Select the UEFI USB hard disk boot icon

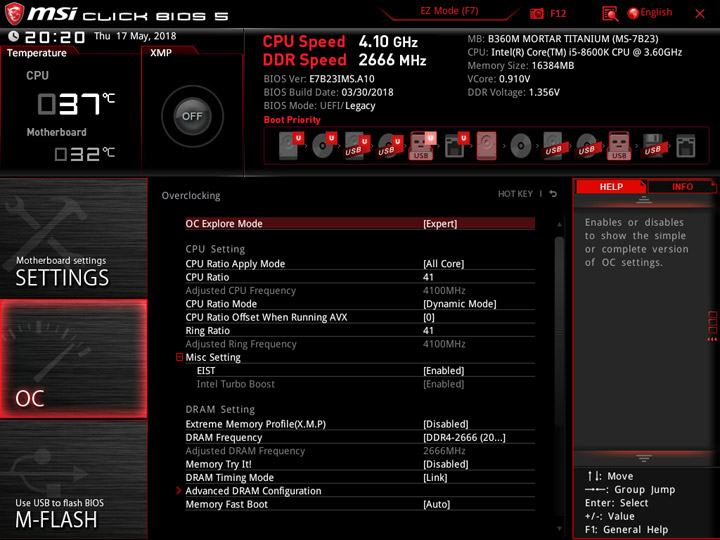[357, 146]
